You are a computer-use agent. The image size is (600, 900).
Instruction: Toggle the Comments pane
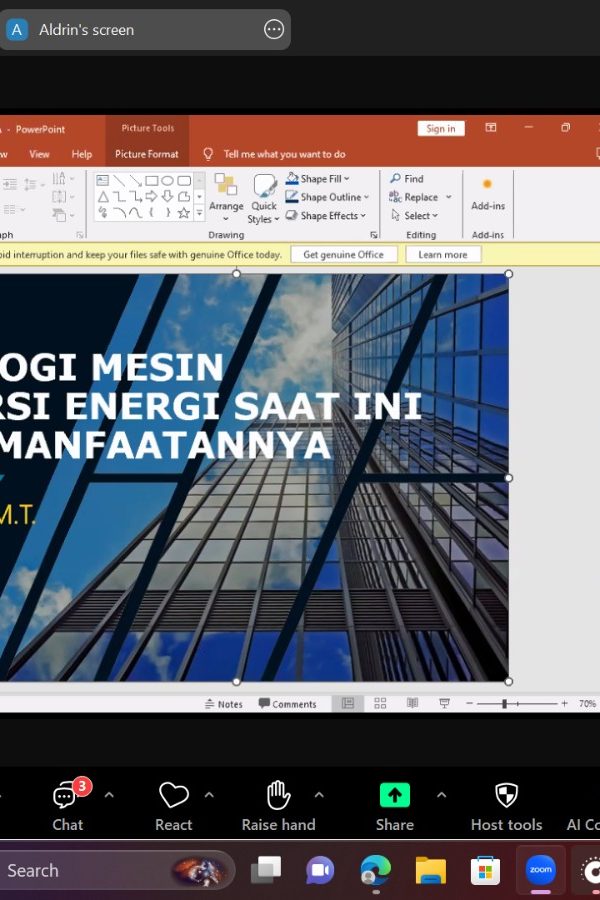pyautogui.click(x=288, y=704)
